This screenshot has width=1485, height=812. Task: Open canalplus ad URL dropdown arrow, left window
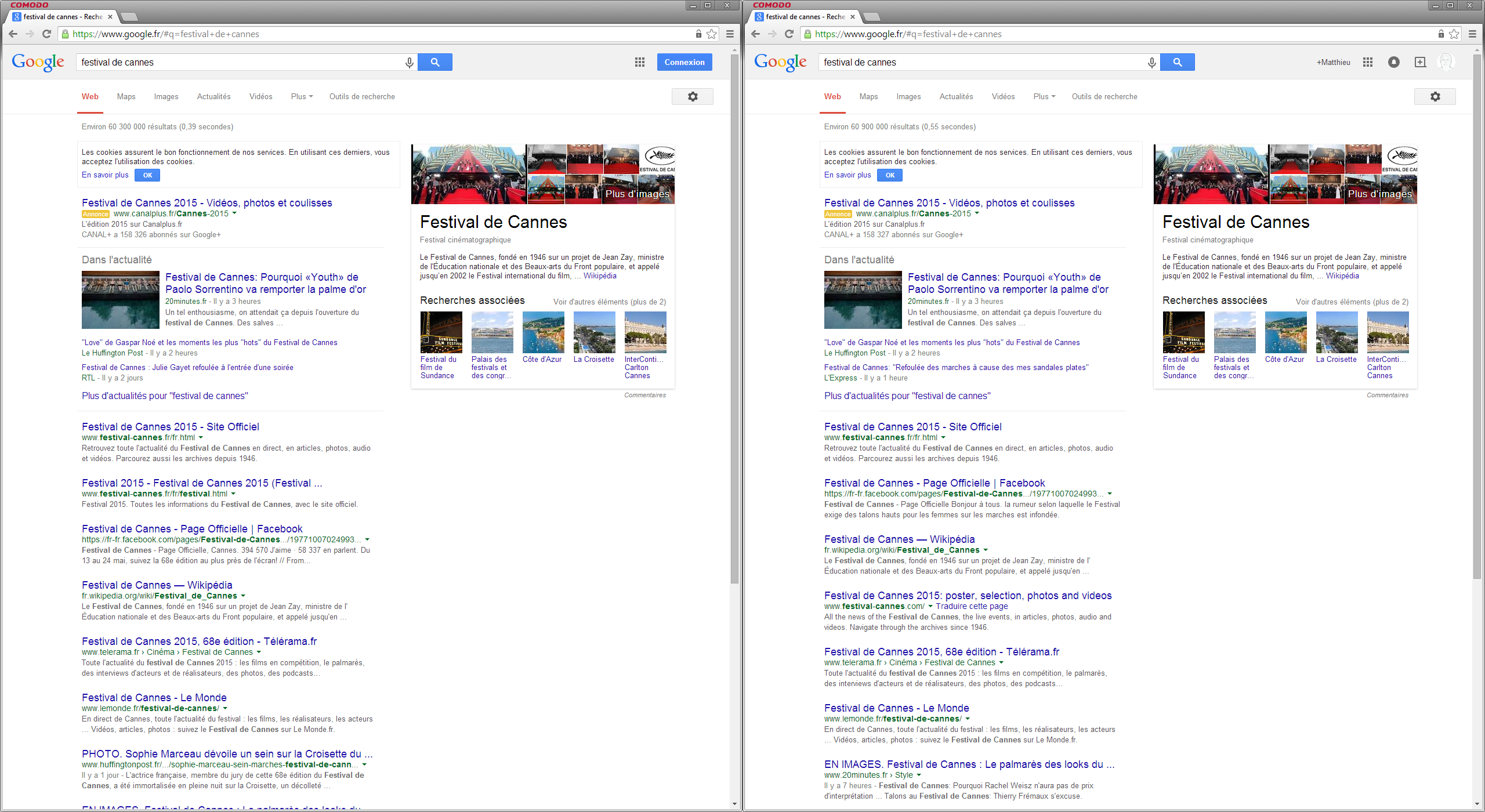234,213
